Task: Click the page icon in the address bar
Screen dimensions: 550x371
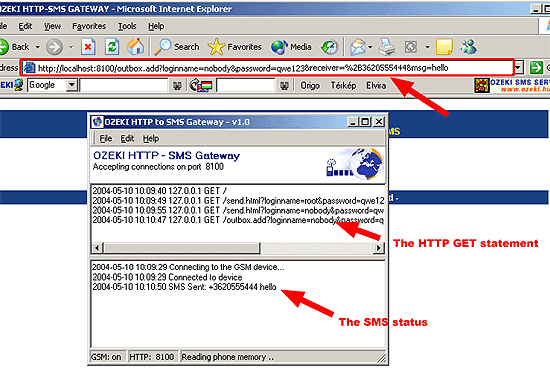Action: point(30,68)
